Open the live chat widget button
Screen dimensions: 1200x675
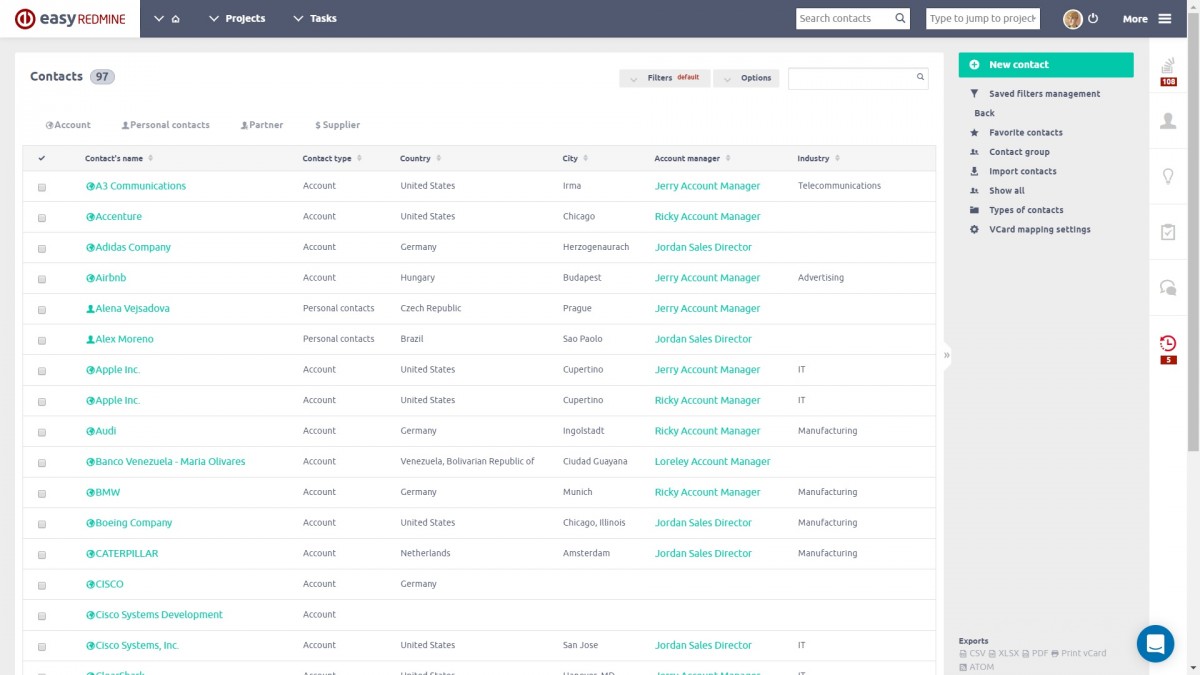pyautogui.click(x=1155, y=643)
